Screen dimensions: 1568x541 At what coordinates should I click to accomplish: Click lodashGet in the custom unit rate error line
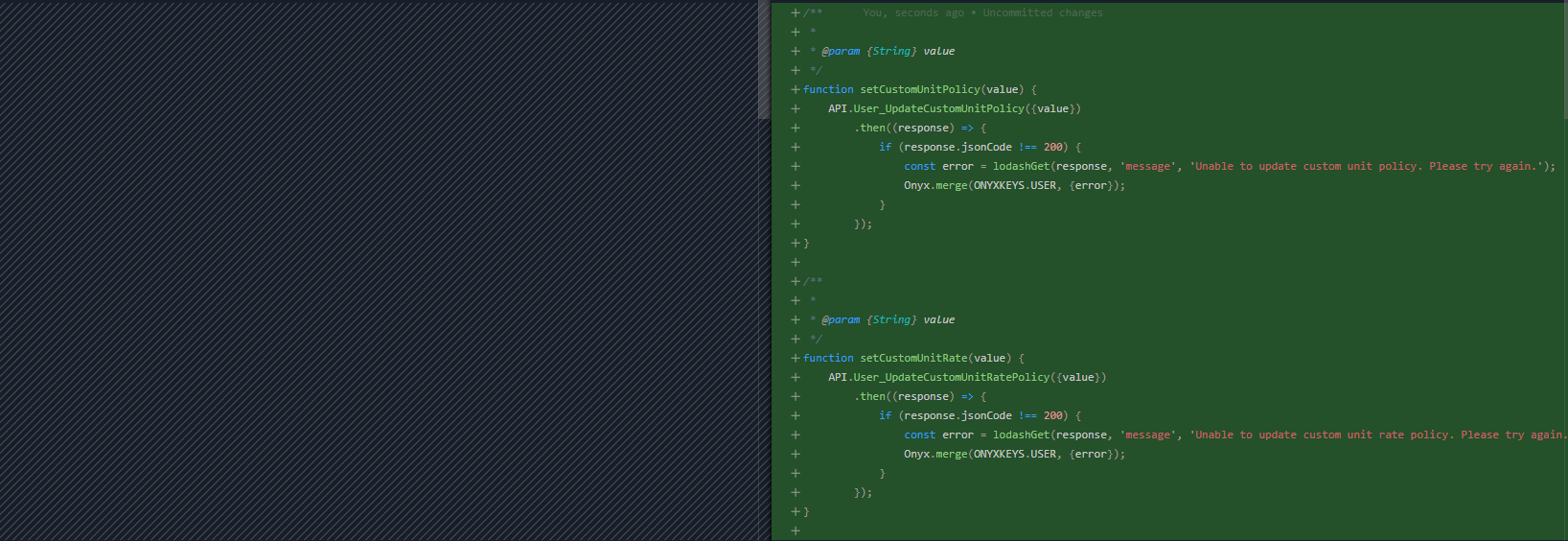1021,435
